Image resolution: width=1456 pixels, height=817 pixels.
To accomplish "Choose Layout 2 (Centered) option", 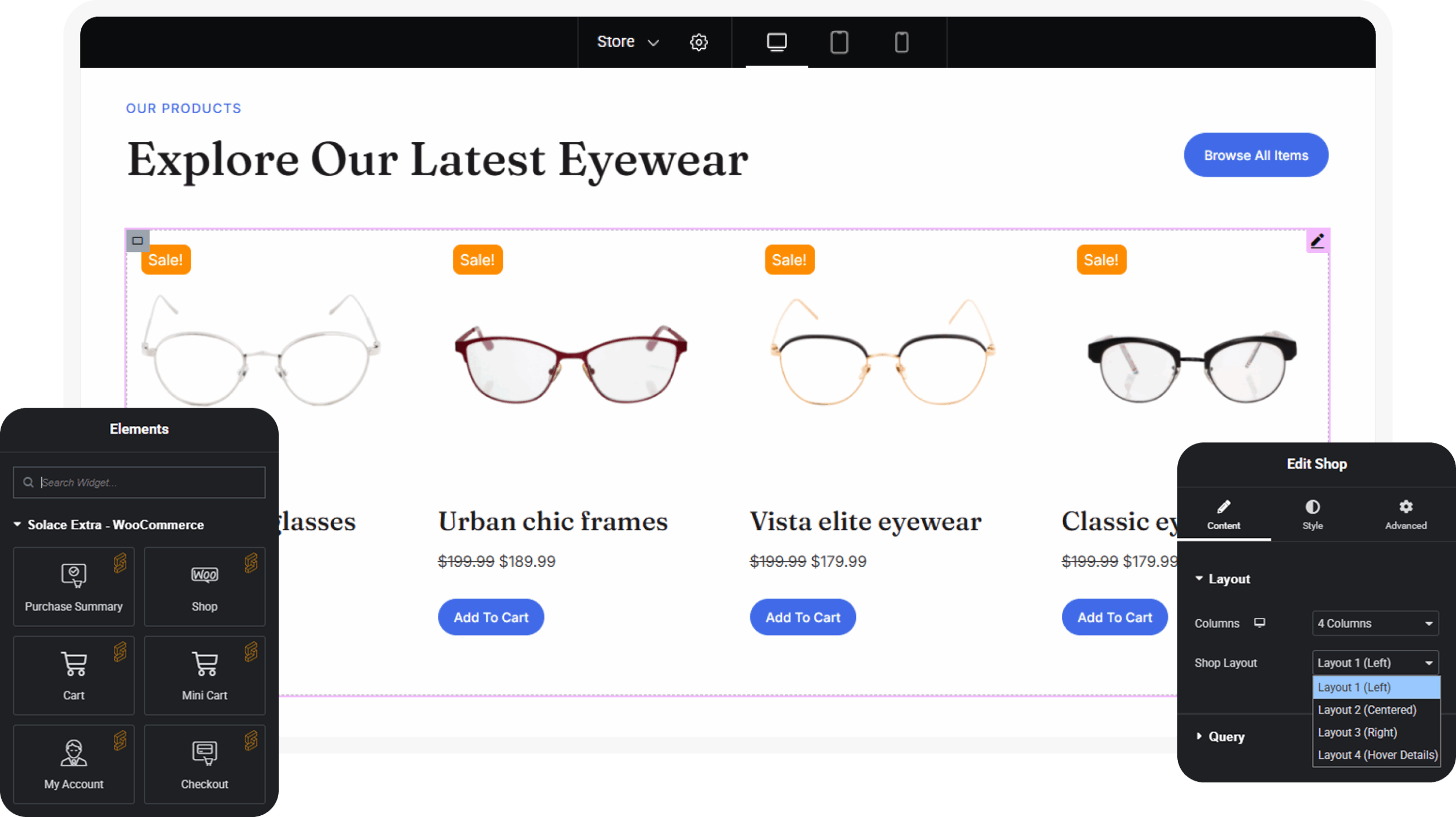I will [1367, 710].
